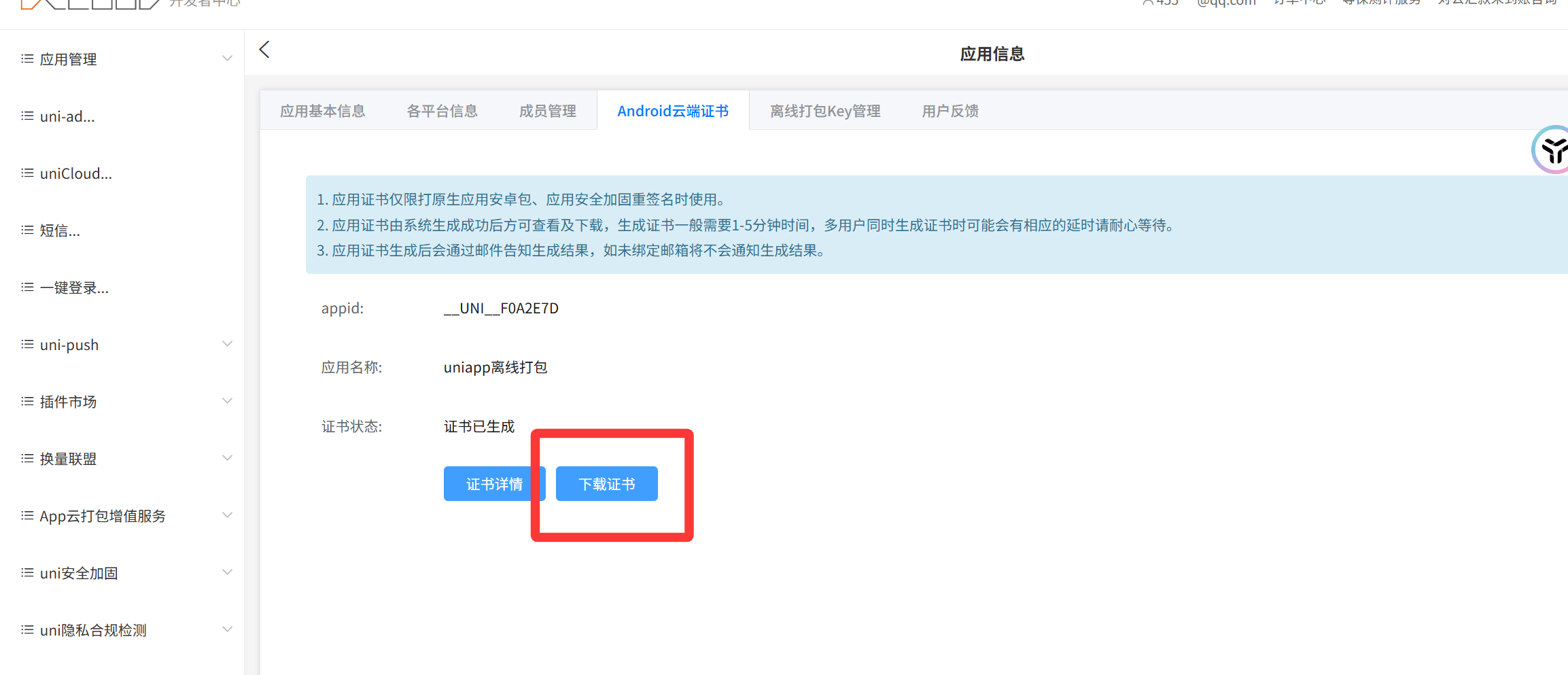1568x675 pixels.
Task: Click the appid: label
Action: tap(343, 309)
